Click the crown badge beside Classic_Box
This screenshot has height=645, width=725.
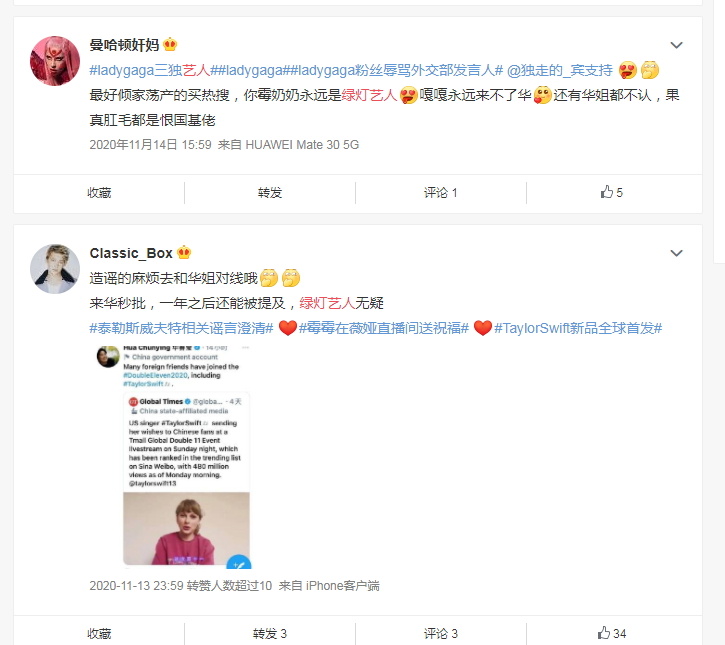184,252
